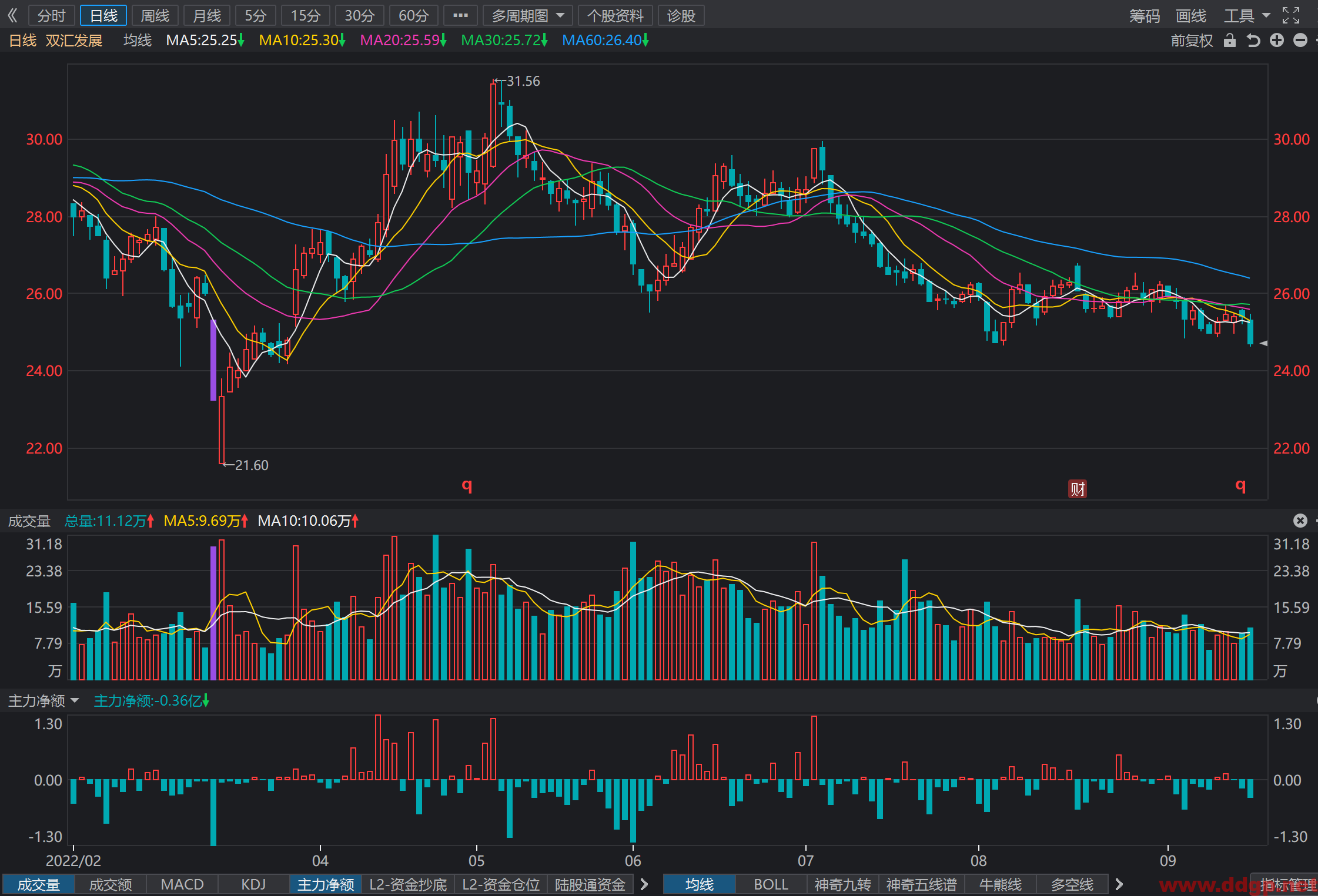Select the MACD indicator tab
Image resolution: width=1318 pixels, height=896 pixels.
[x=182, y=884]
